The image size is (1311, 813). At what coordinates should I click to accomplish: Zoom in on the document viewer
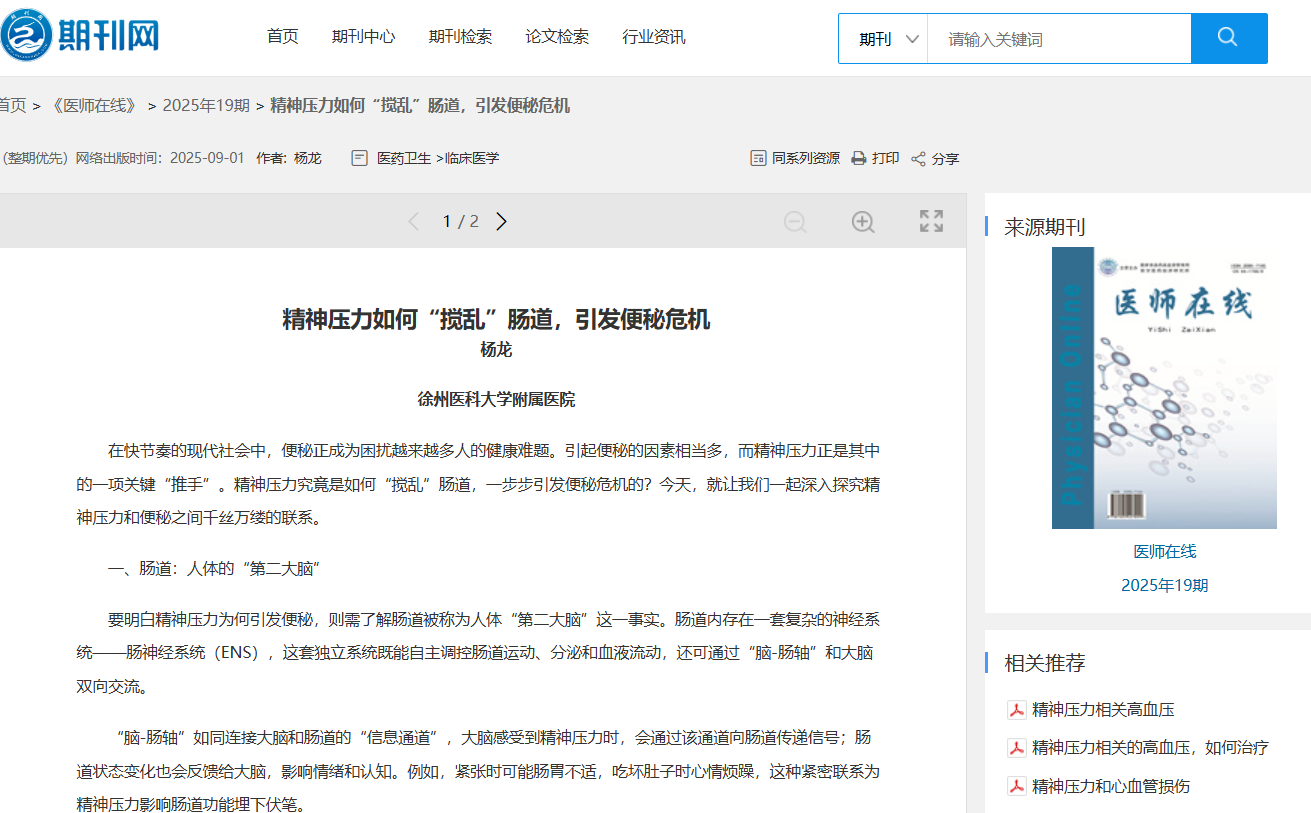coord(863,222)
